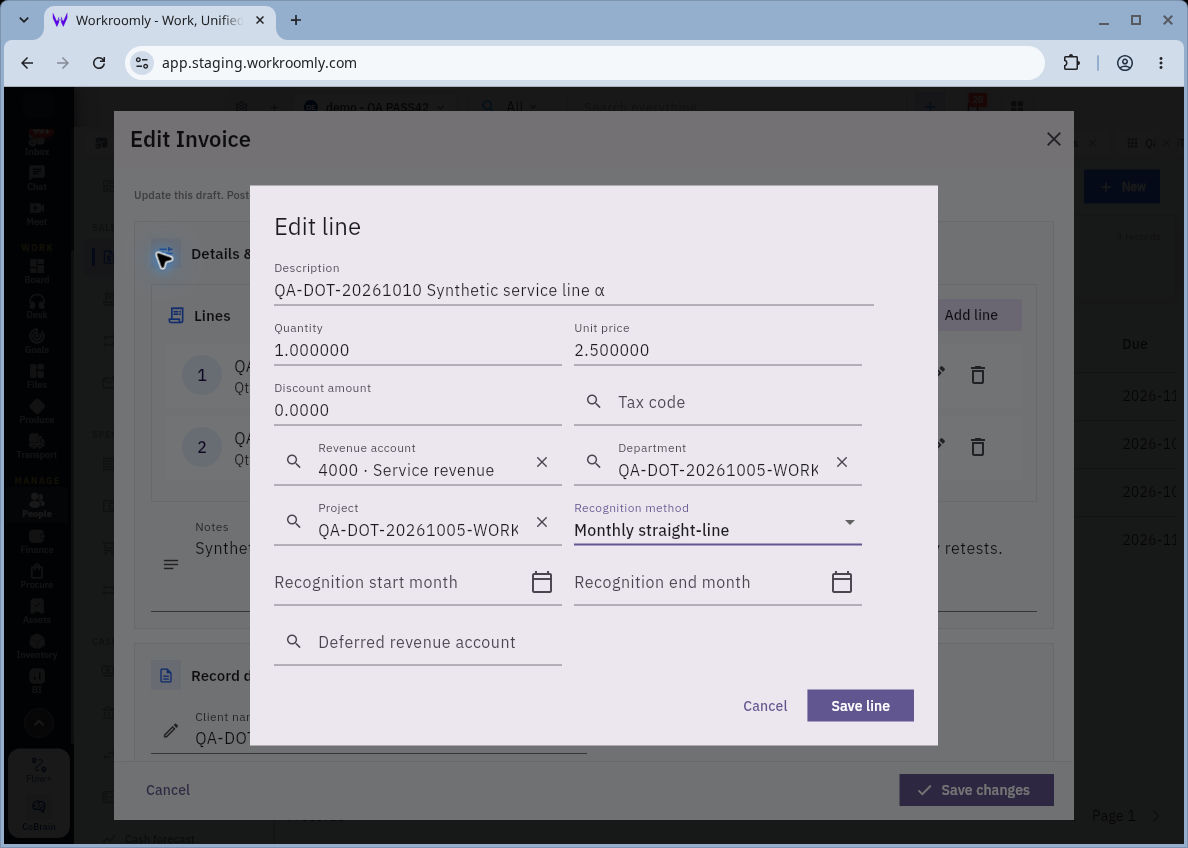
Task: Open People in the dimmed sidebar
Action: [36, 505]
